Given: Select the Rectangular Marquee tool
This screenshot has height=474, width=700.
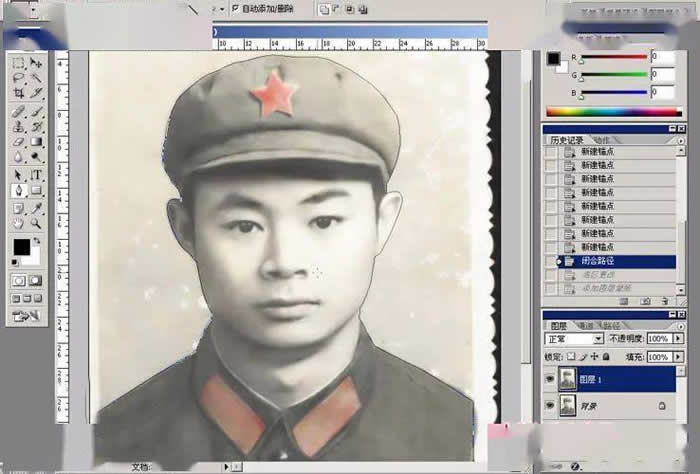Looking at the screenshot, I should [x=18, y=62].
